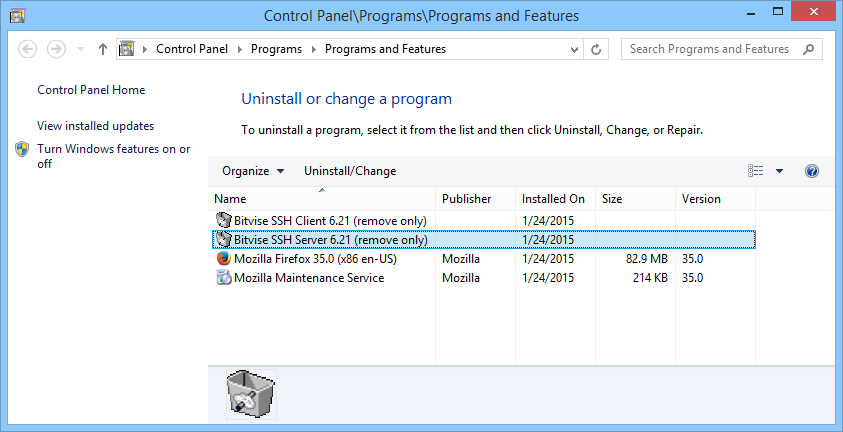
Task: Click the search magnifier icon
Action: [809, 49]
